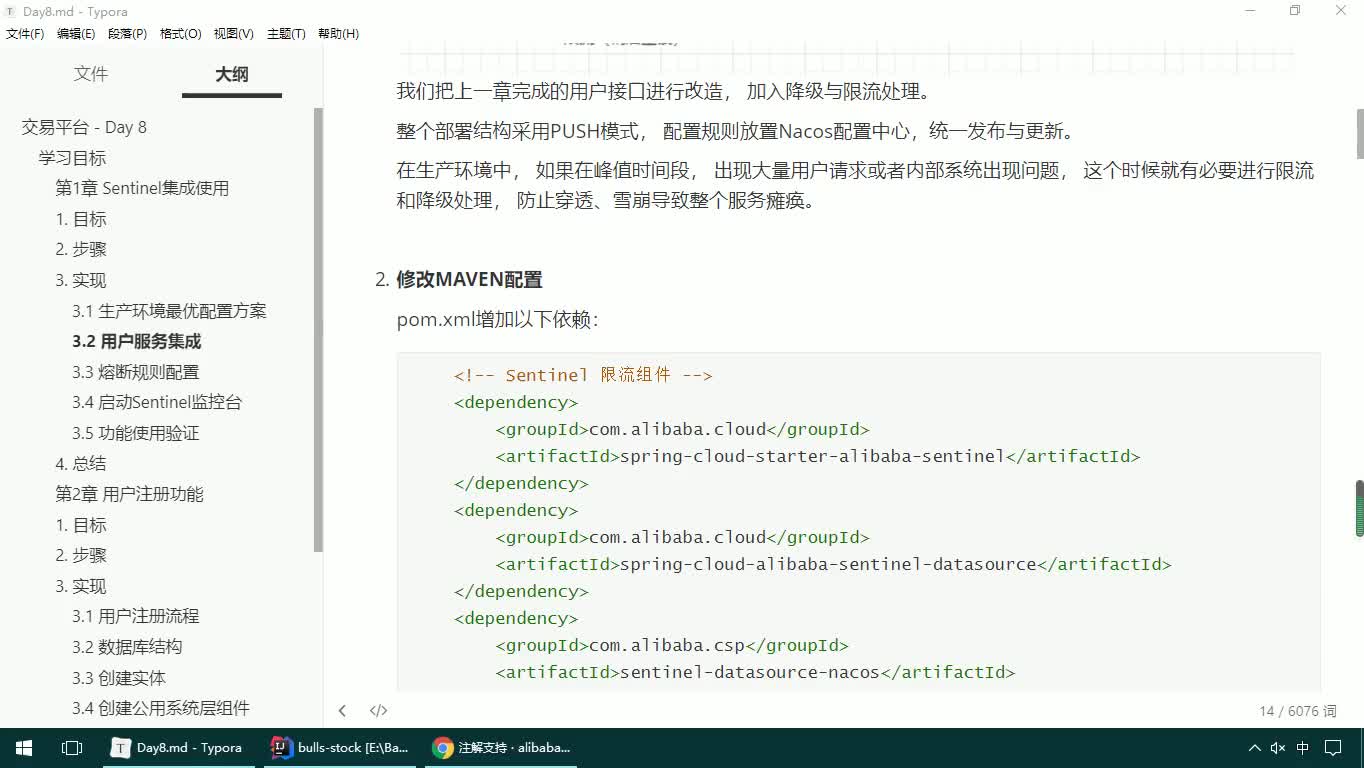Click the spring-cloud-alibaba-sentinel-datasource line
The height and width of the screenshot is (768, 1364).
pyautogui.click(x=833, y=564)
